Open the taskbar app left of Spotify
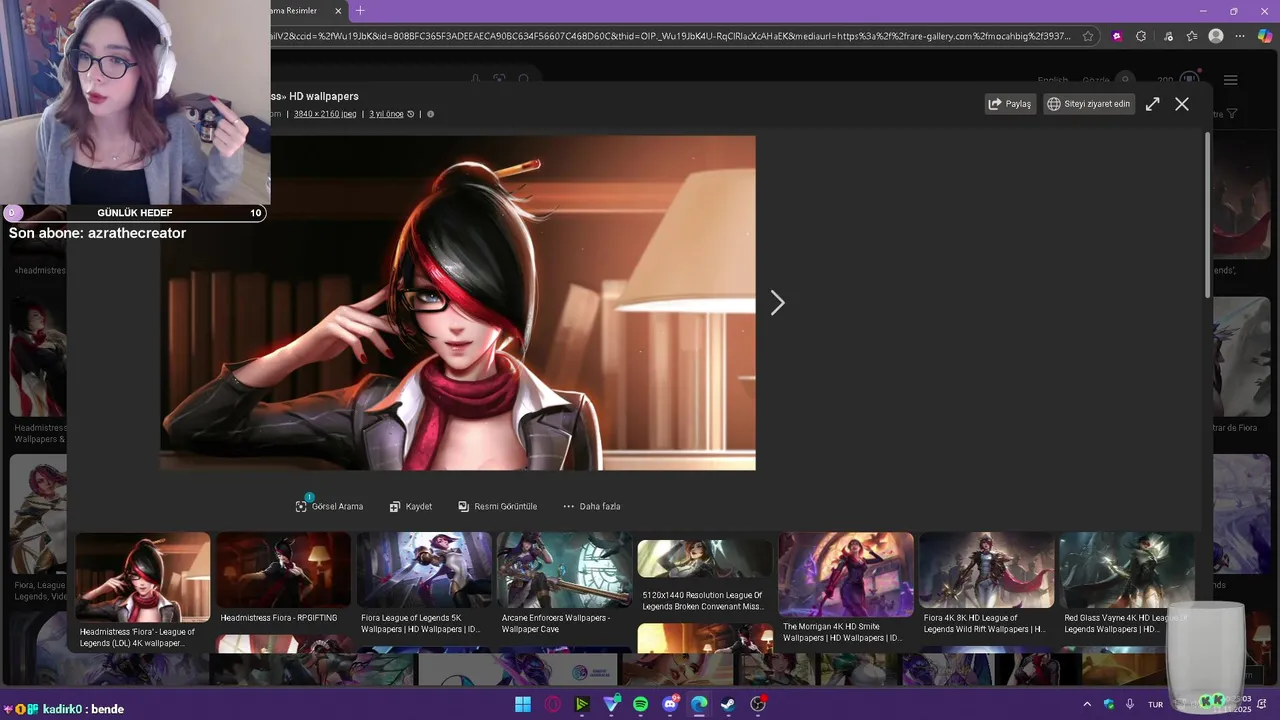 611,704
